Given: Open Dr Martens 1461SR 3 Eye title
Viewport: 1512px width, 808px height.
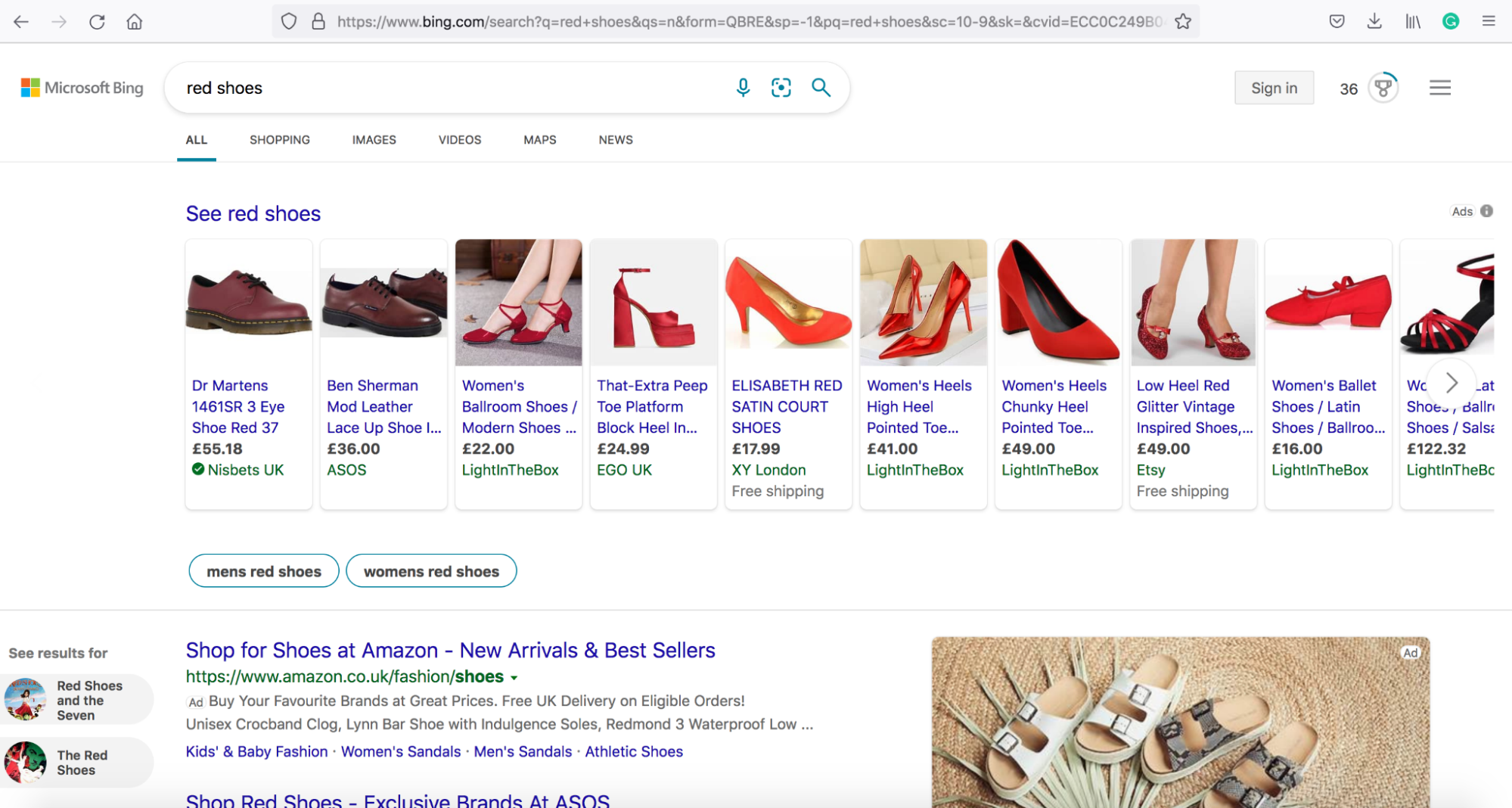Looking at the screenshot, I should click(238, 407).
